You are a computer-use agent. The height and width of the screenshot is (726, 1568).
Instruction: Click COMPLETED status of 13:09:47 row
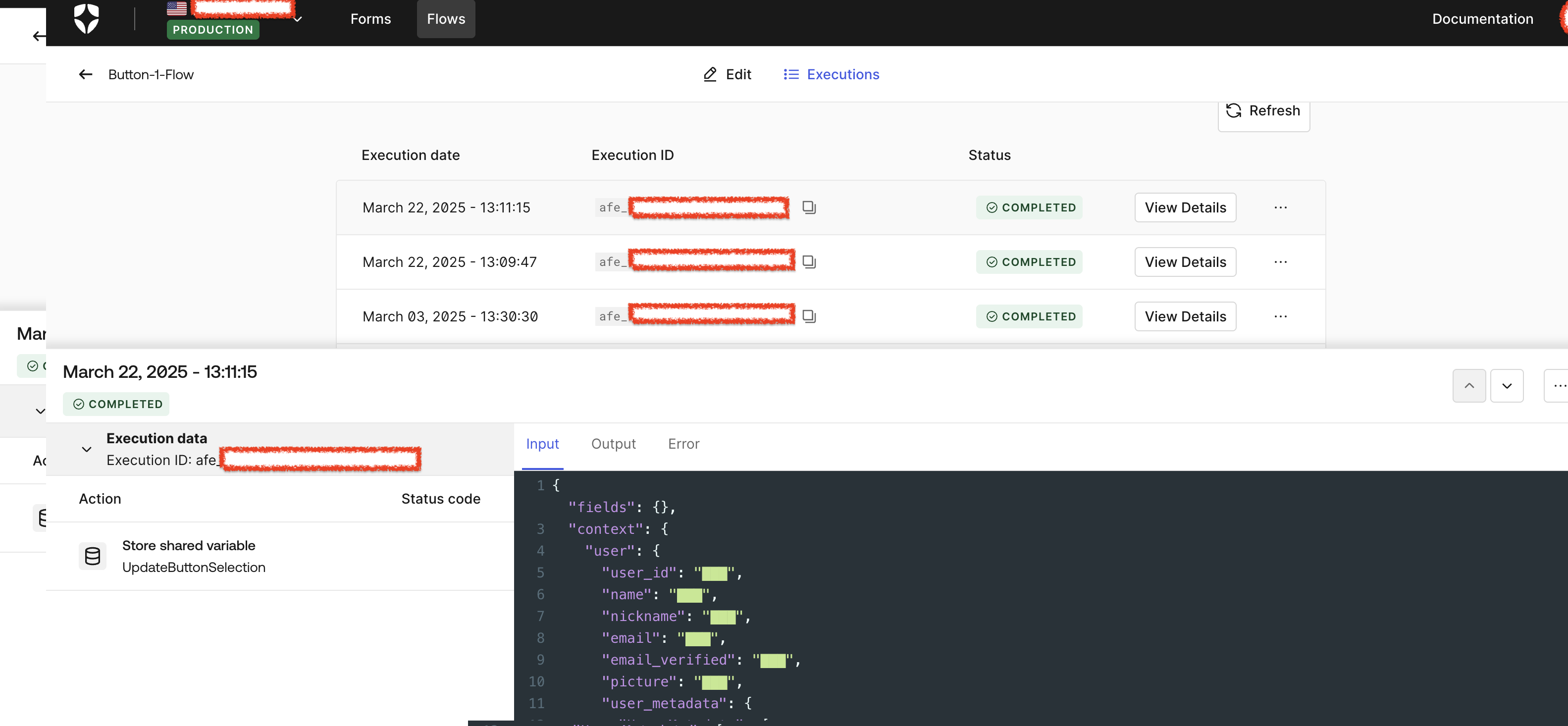[x=1029, y=261]
